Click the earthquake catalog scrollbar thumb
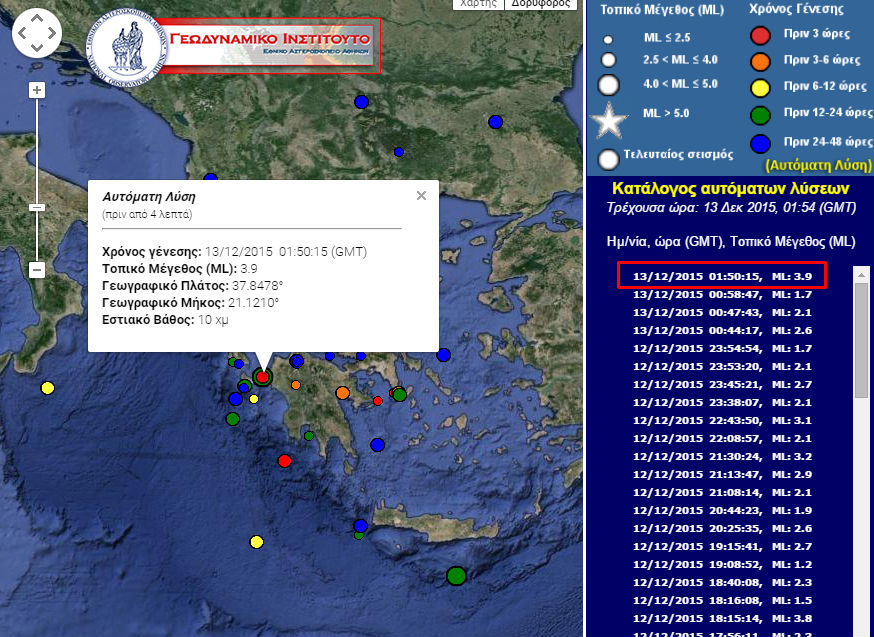This screenshot has width=874, height=637. click(861, 340)
